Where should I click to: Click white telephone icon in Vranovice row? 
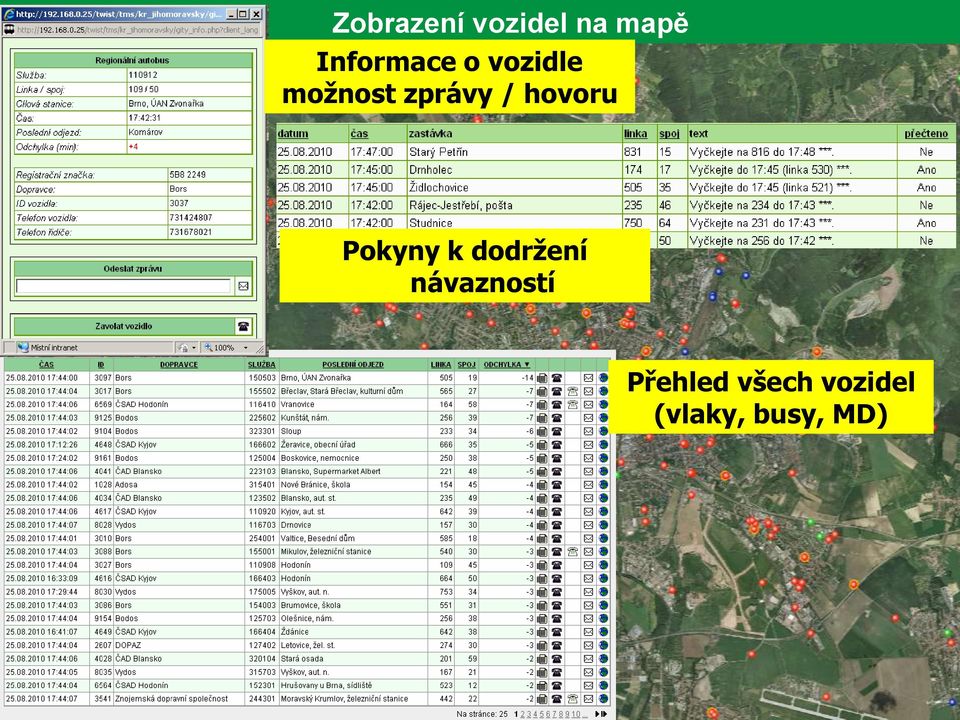coord(572,405)
